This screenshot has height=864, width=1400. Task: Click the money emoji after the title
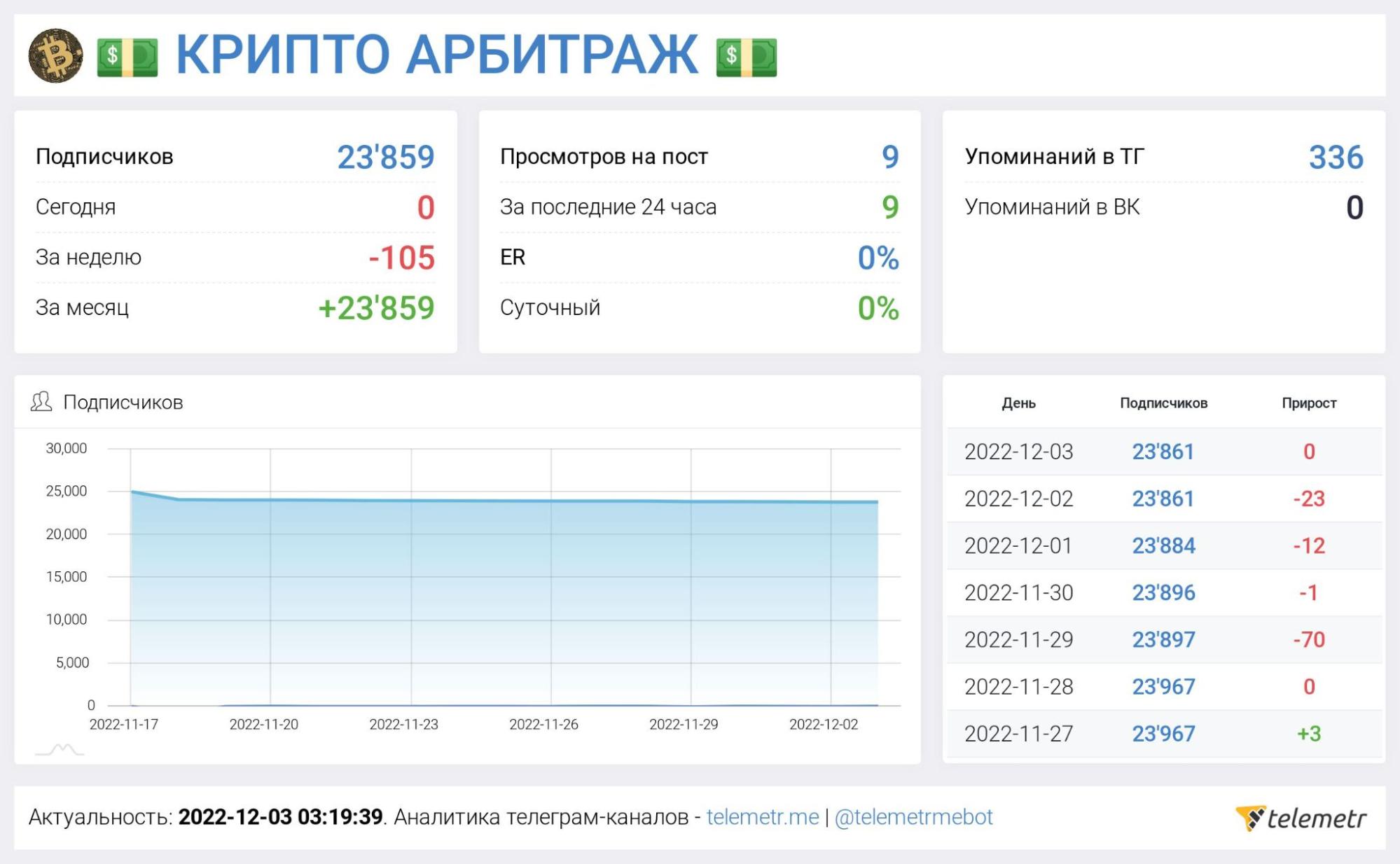(747, 57)
